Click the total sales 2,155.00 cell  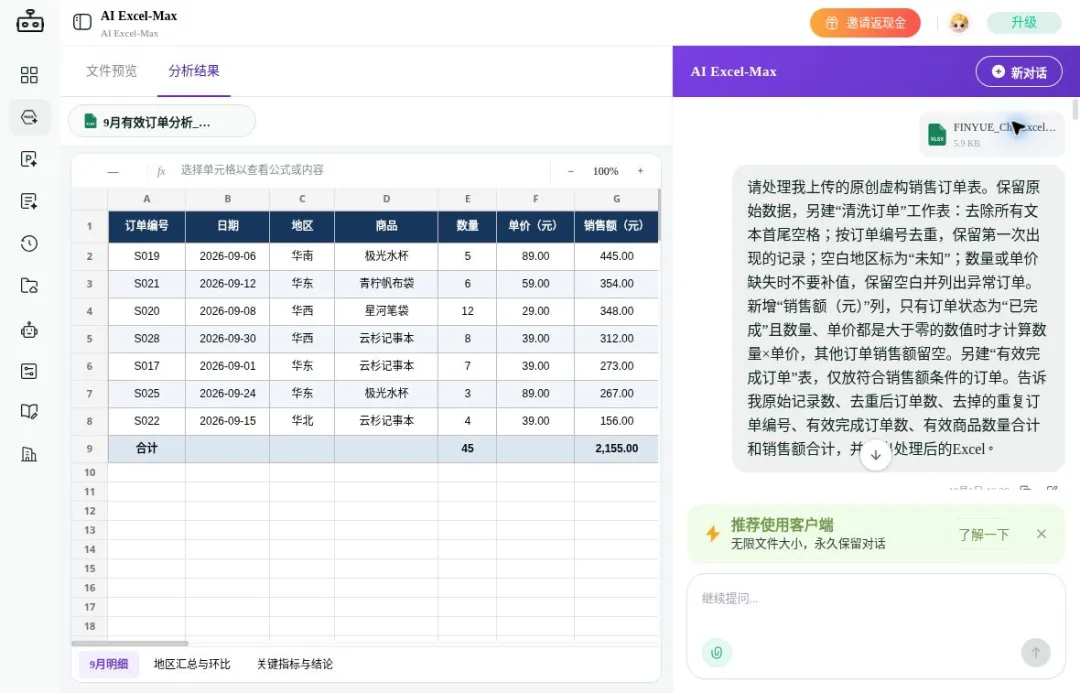(616, 448)
